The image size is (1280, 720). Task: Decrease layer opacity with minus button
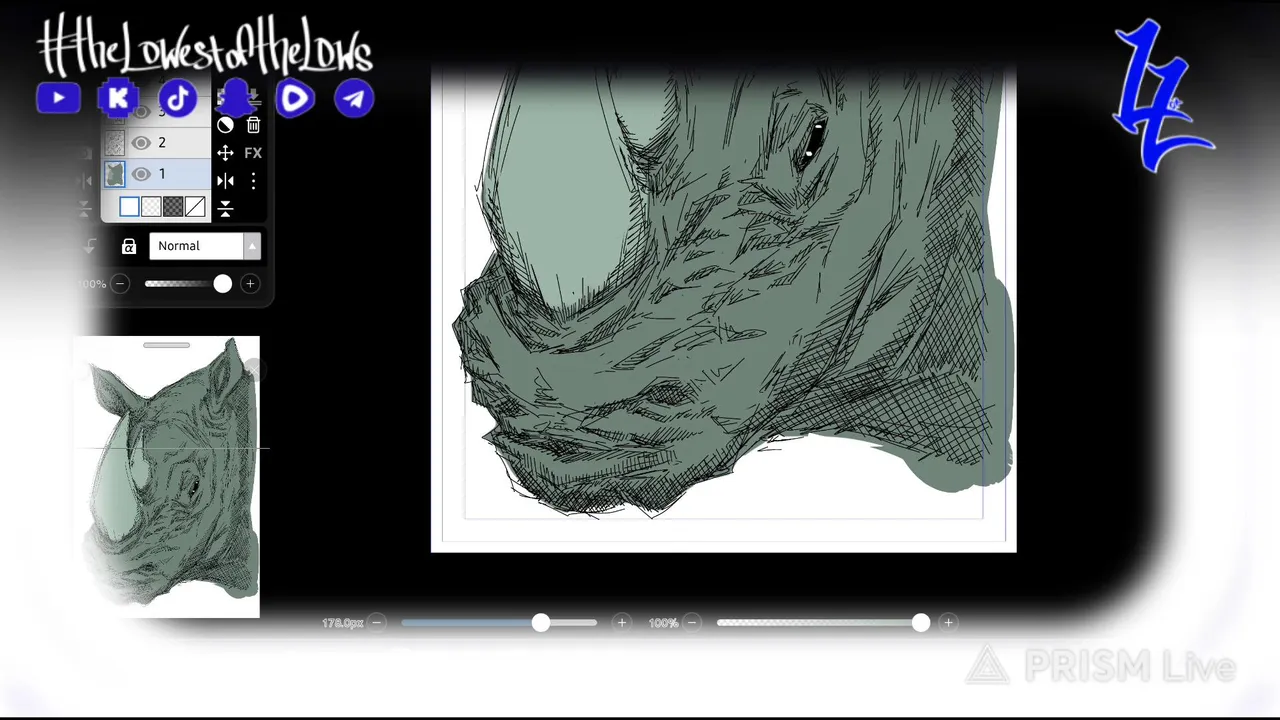coord(120,284)
